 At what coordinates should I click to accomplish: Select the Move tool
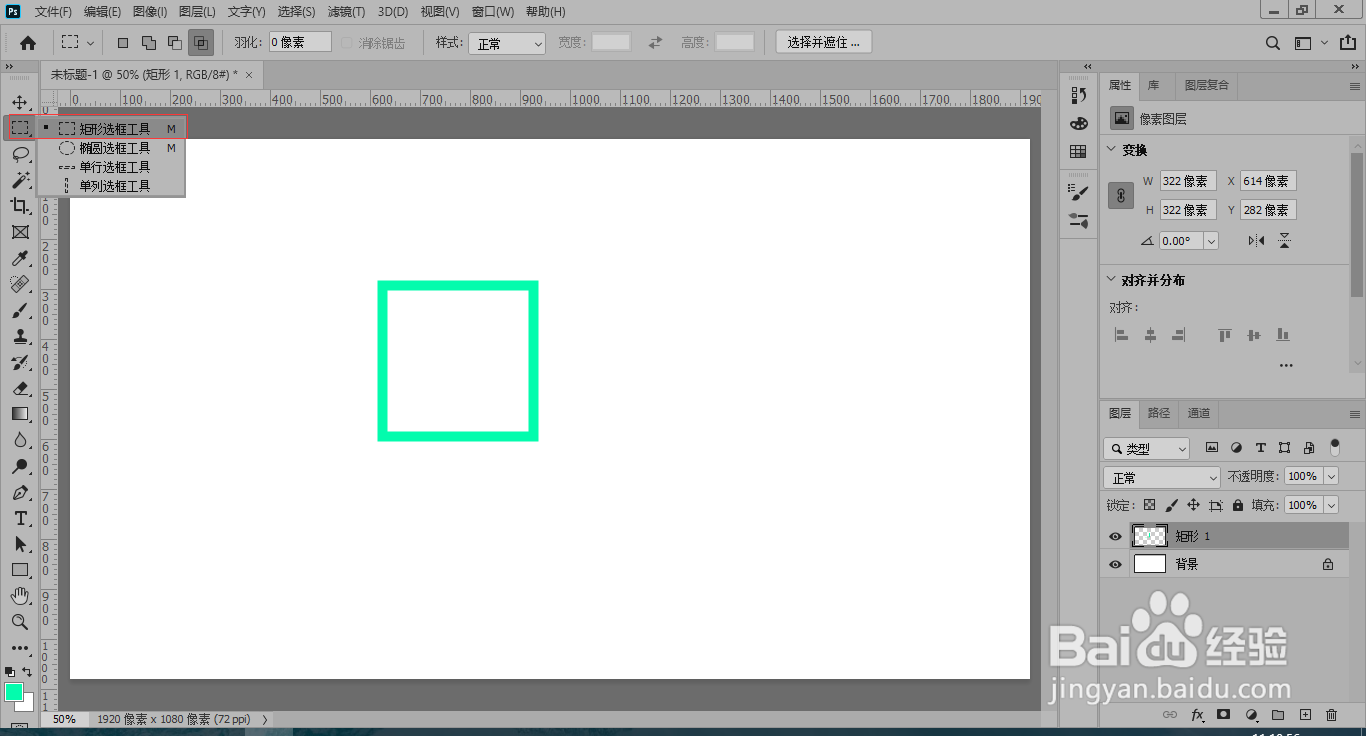pyautogui.click(x=20, y=102)
